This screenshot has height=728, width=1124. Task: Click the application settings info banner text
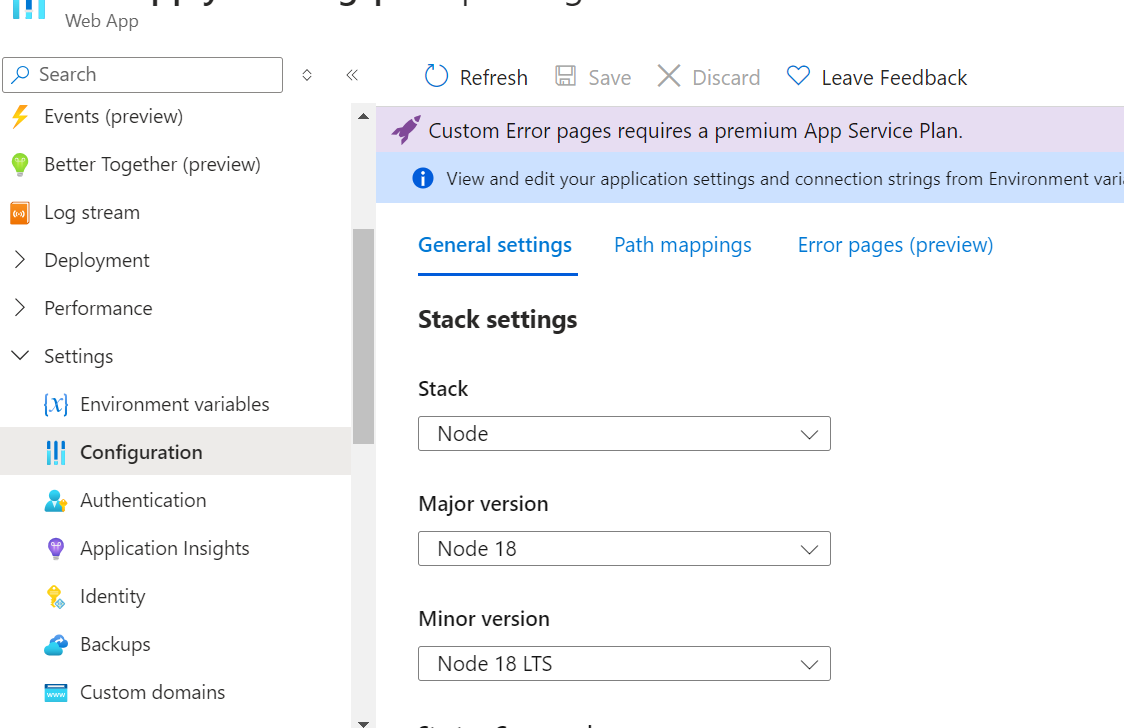pos(785,179)
